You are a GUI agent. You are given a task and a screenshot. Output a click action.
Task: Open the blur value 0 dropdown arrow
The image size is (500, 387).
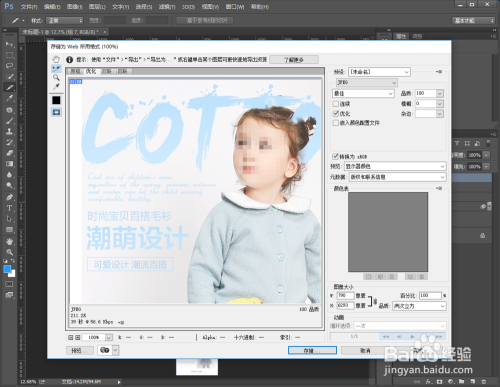tap(440, 104)
